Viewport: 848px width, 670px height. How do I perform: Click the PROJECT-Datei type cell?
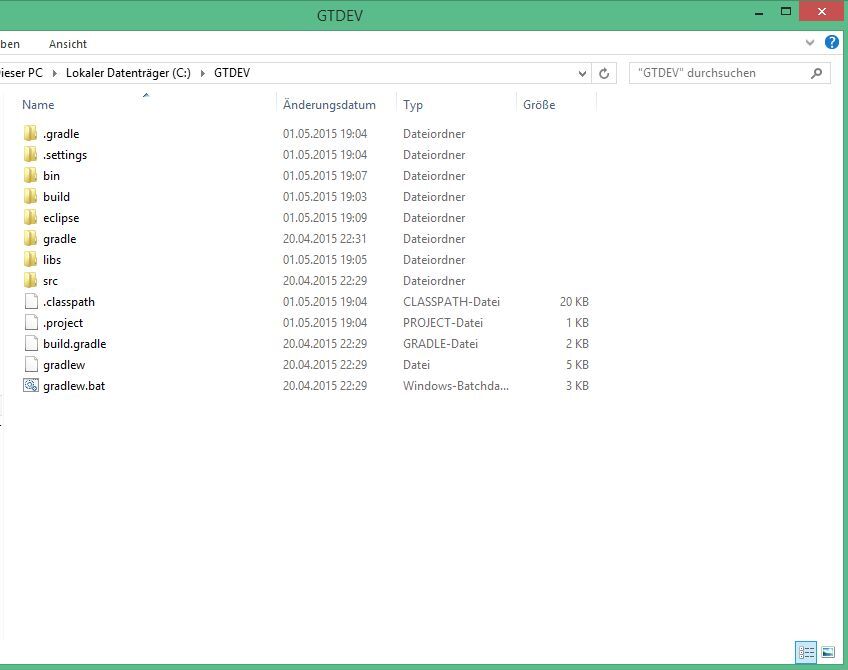[x=442, y=323]
